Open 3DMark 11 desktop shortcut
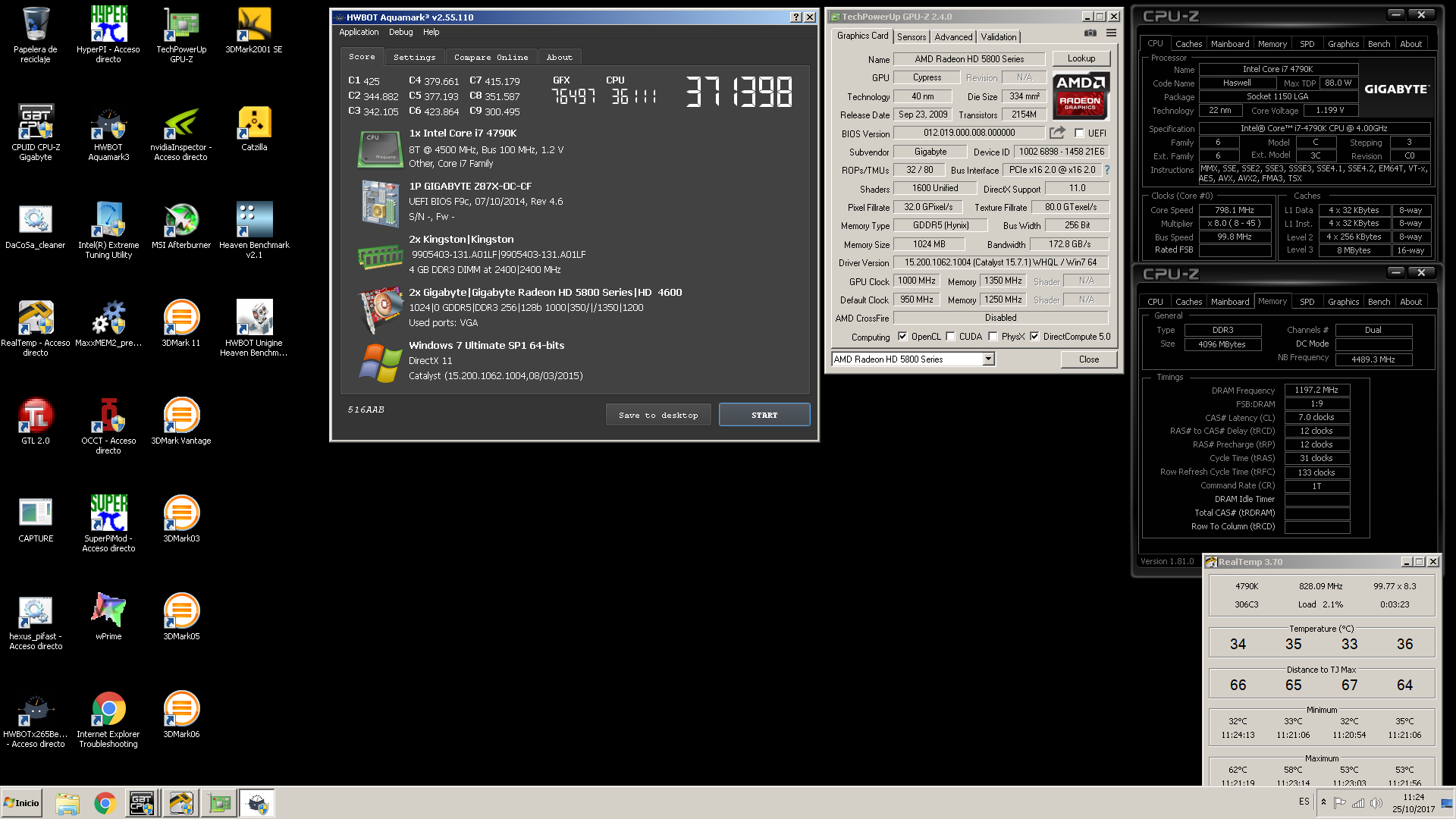 click(181, 324)
